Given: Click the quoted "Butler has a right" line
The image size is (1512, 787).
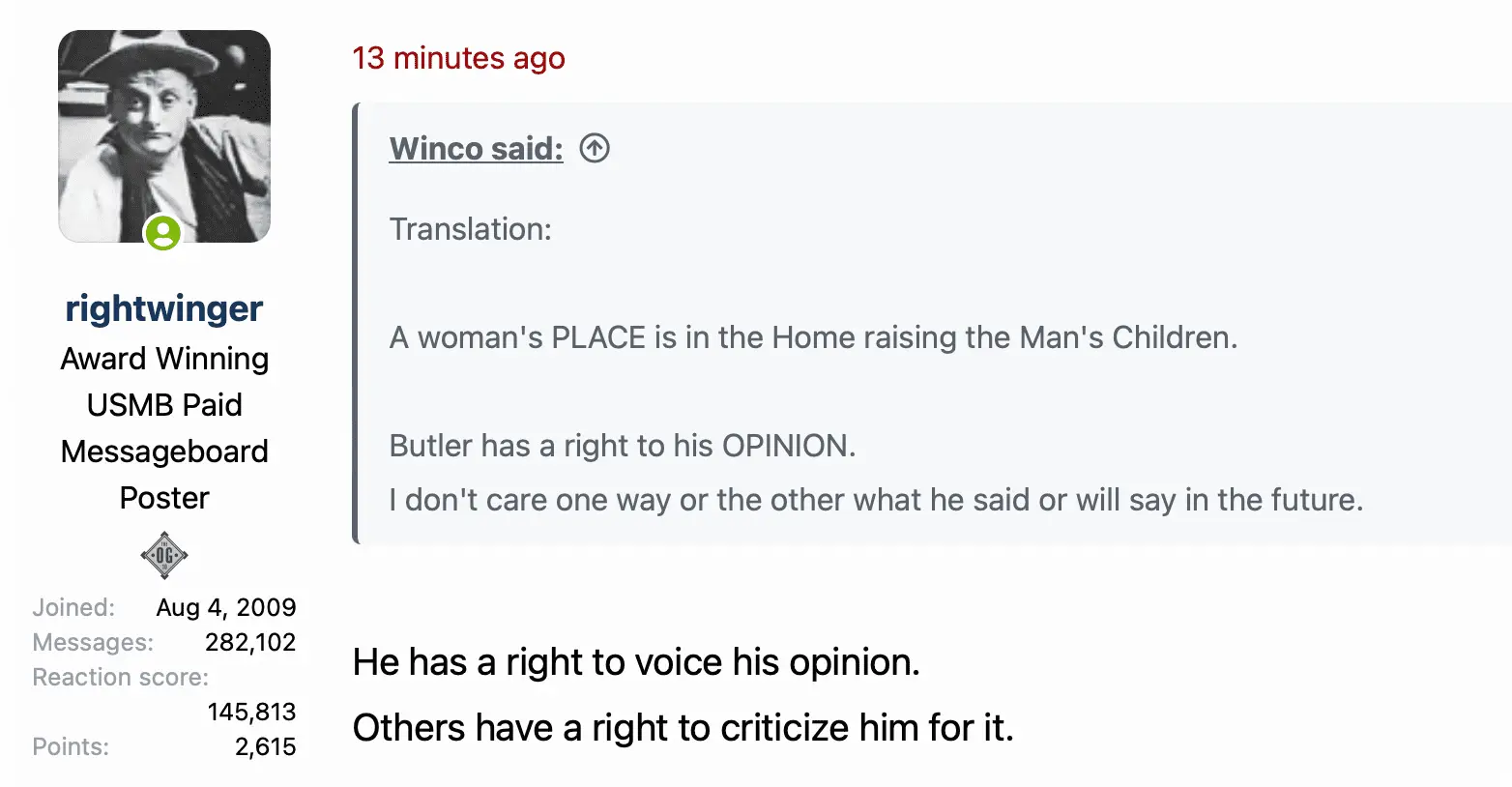Looking at the screenshot, I should [x=623, y=446].
